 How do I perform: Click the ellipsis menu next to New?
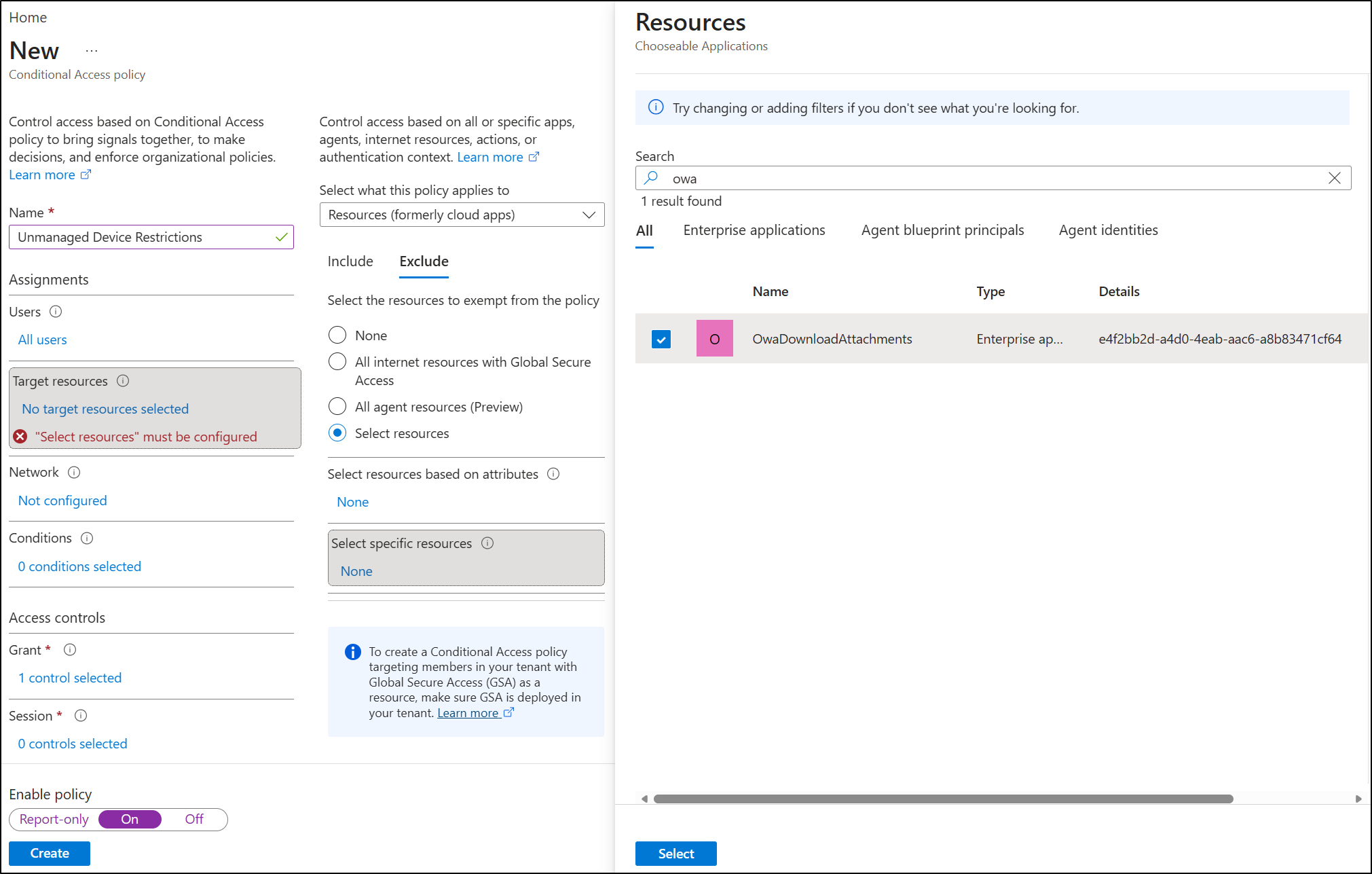92,51
